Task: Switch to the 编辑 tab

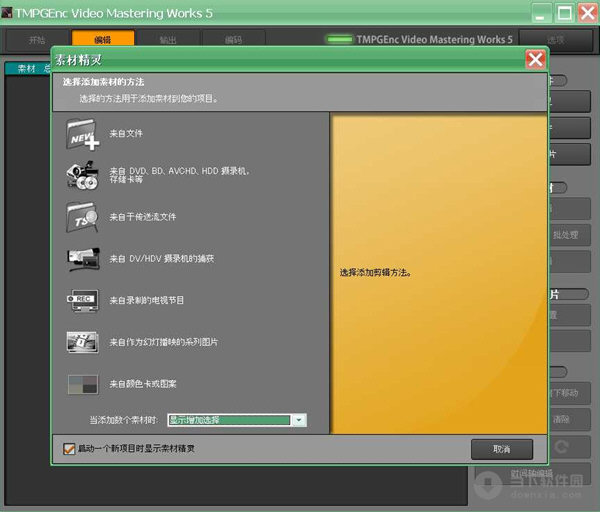Action: coord(103,40)
